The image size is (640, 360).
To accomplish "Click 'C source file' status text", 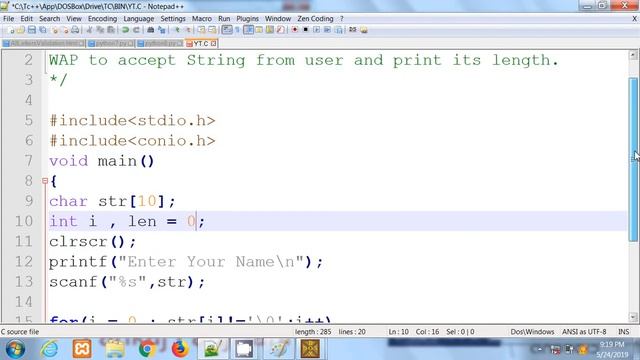I will coord(20,332).
